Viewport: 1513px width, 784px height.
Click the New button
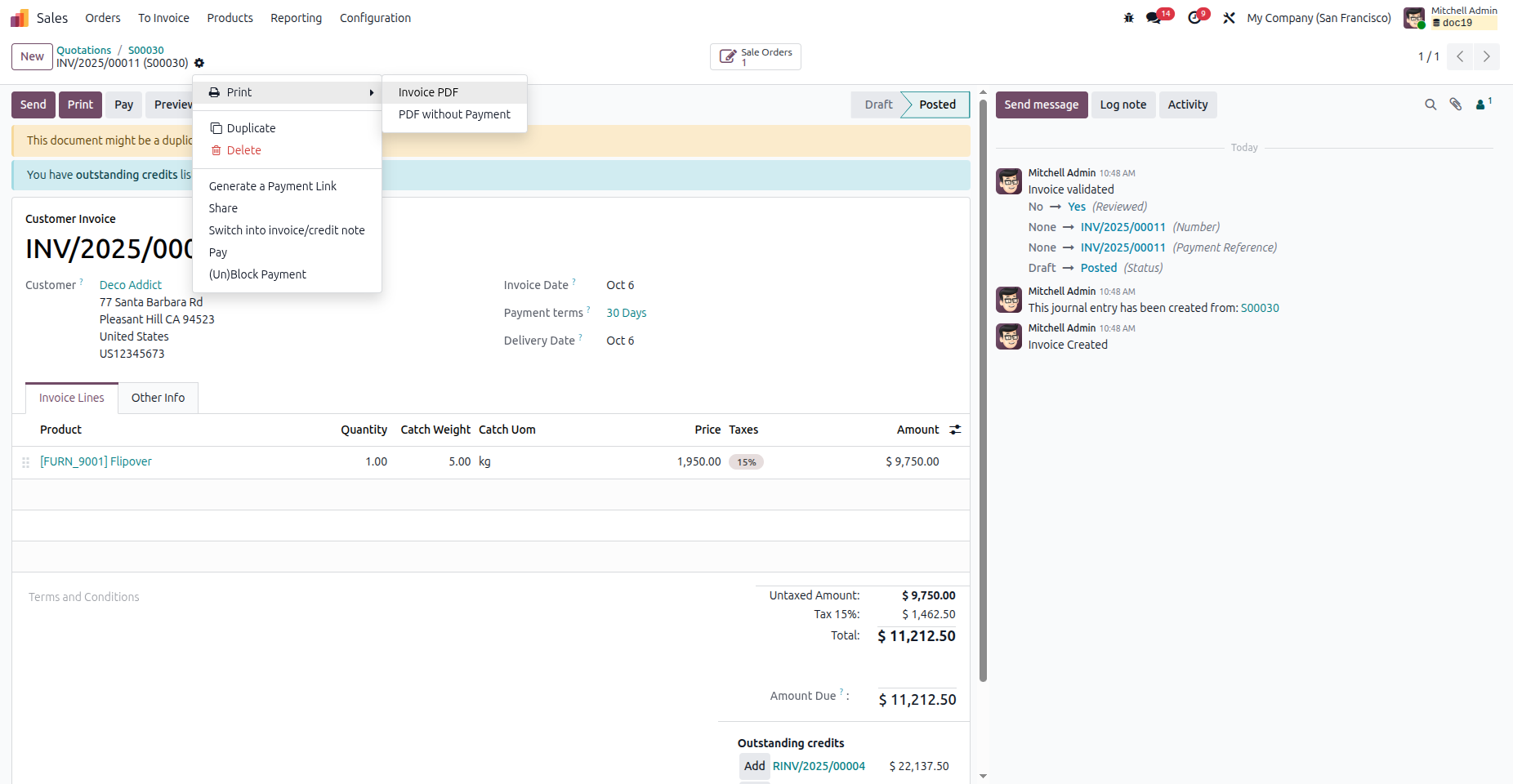pos(32,56)
